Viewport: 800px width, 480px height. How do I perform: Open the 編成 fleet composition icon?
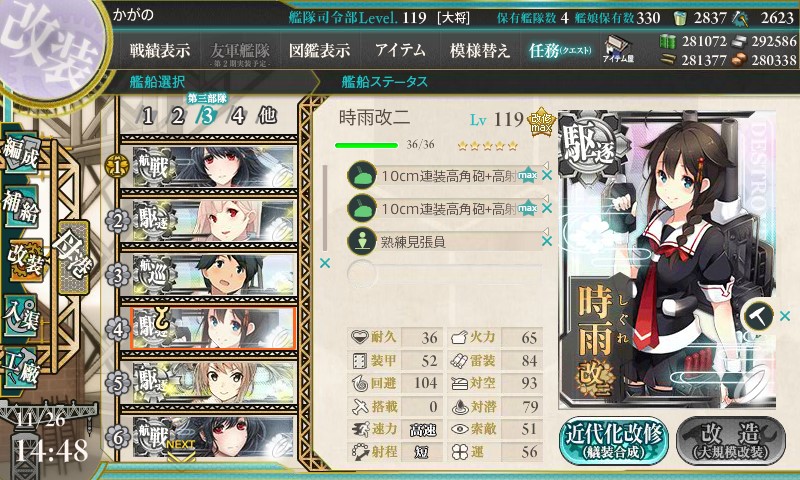pyautogui.click(x=20, y=154)
